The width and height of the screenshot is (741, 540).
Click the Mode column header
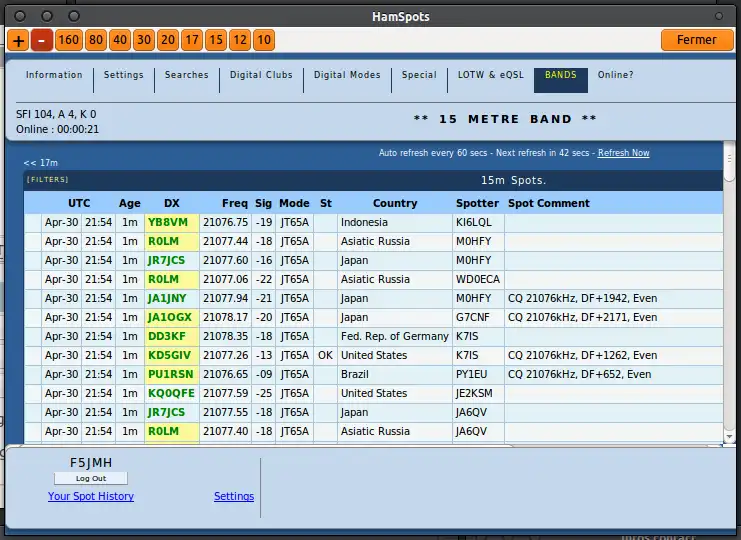tap(294, 204)
